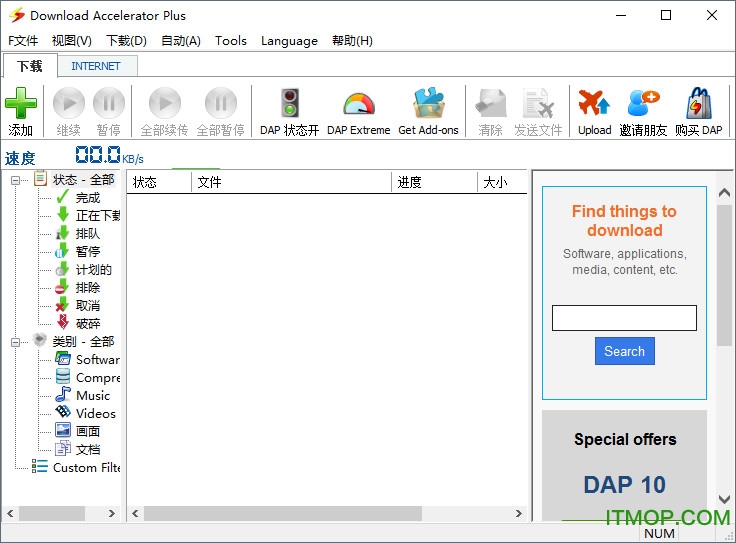Select the 计划的 scheduled status filter
Screen dimensions: 736x543
pyautogui.click(x=94, y=269)
